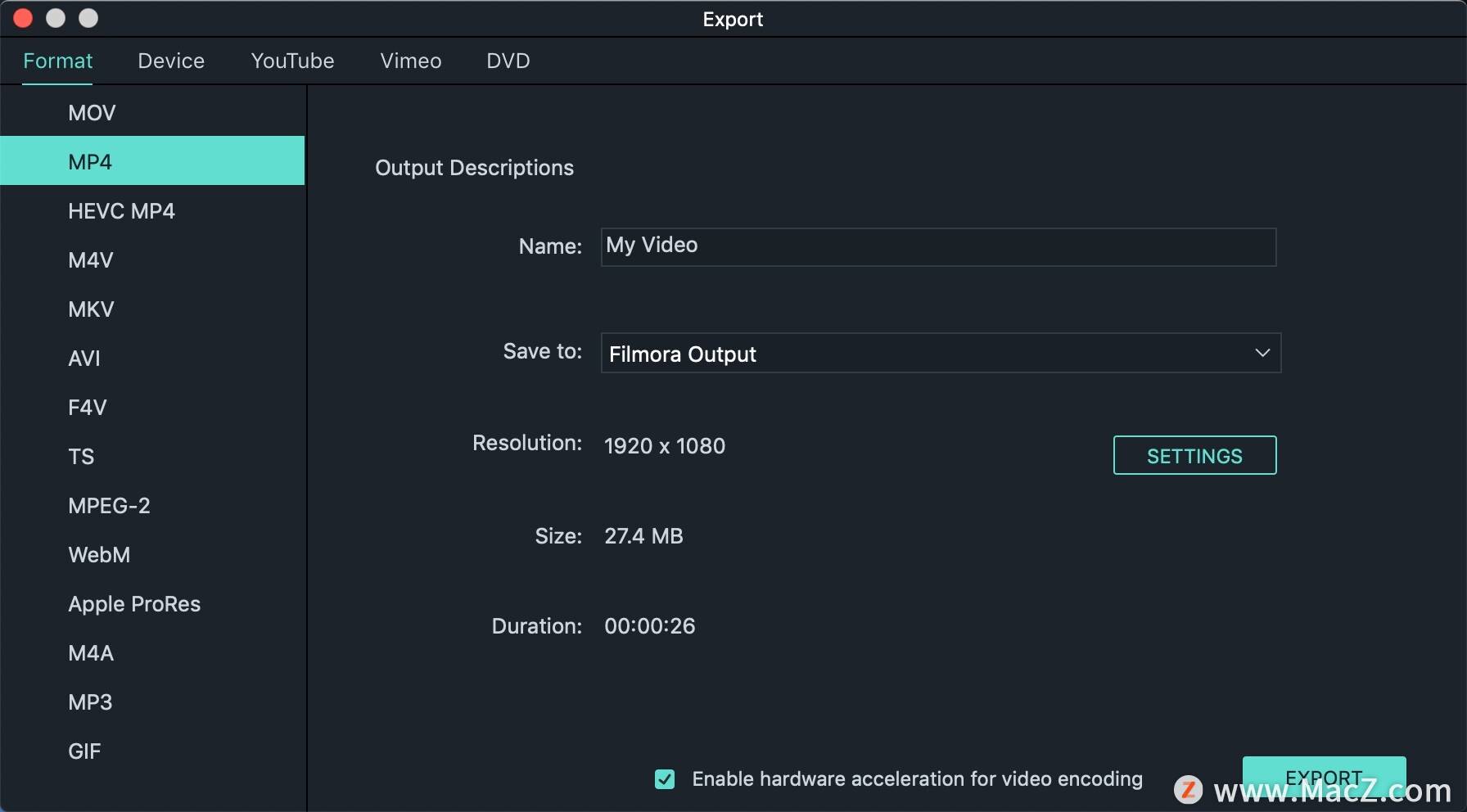The image size is (1467, 812).
Task: Open the Vimeo export tab
Action: pos(411,61)
